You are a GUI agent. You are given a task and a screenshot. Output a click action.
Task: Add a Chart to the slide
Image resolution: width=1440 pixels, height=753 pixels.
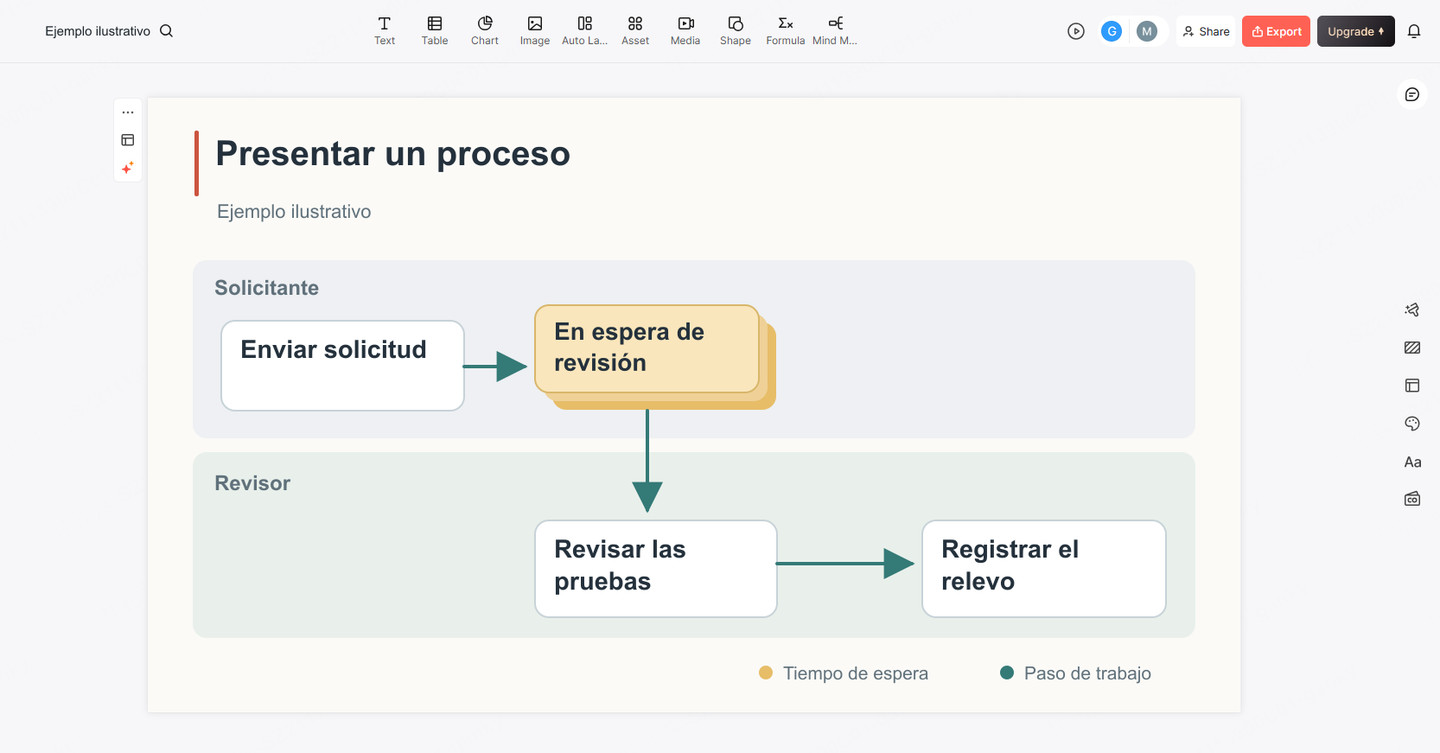(484, 30)
